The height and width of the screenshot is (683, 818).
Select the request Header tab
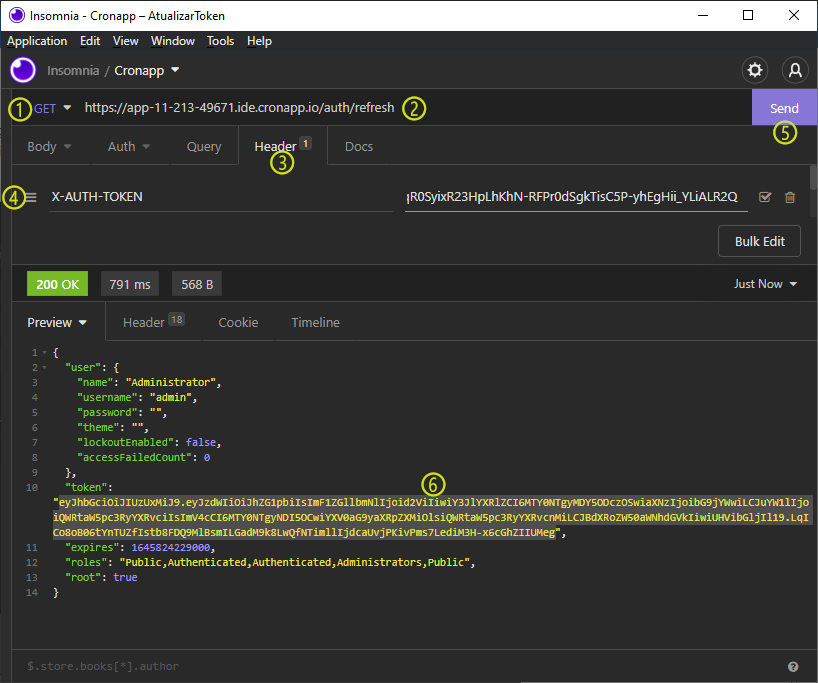click(x=283, y=146)
